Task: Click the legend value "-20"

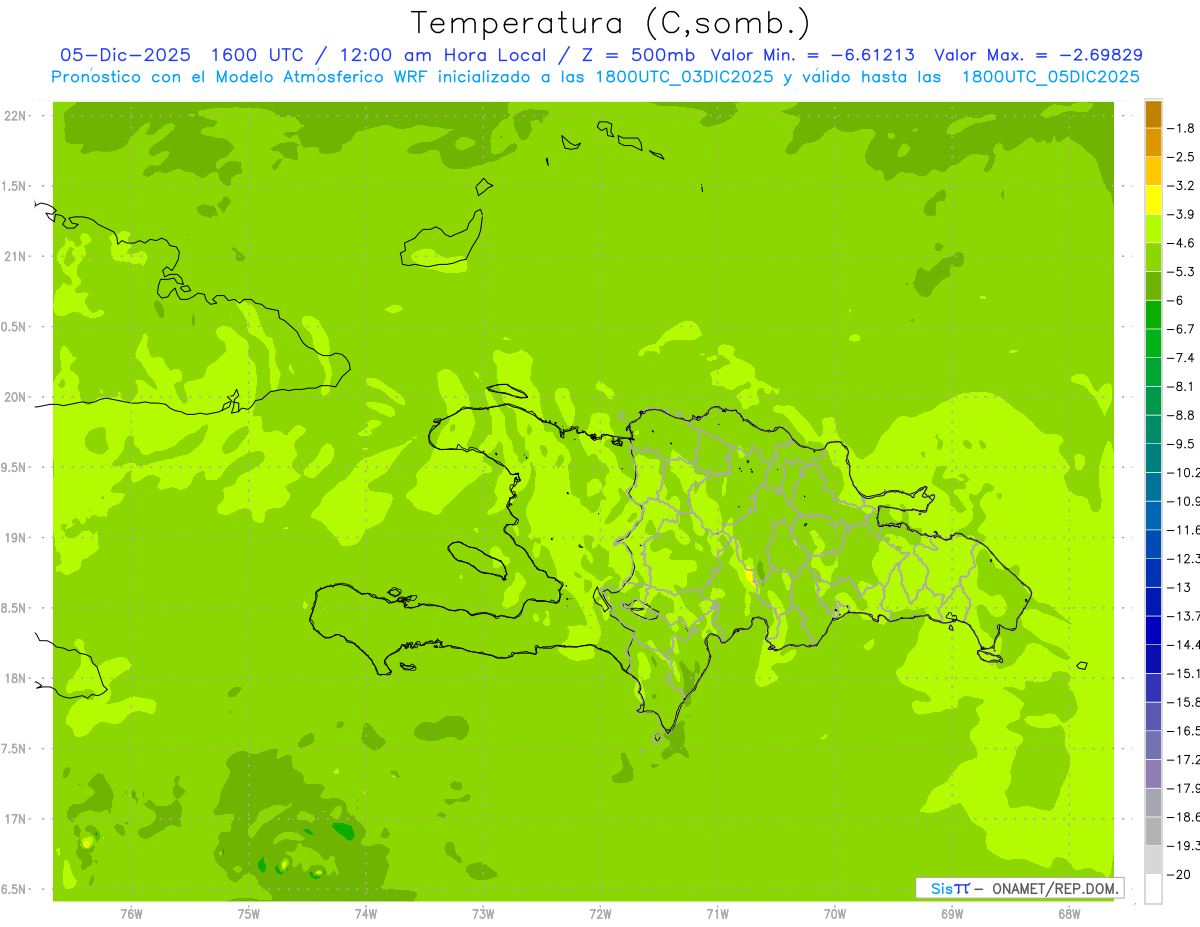Action: (1180, 873)
